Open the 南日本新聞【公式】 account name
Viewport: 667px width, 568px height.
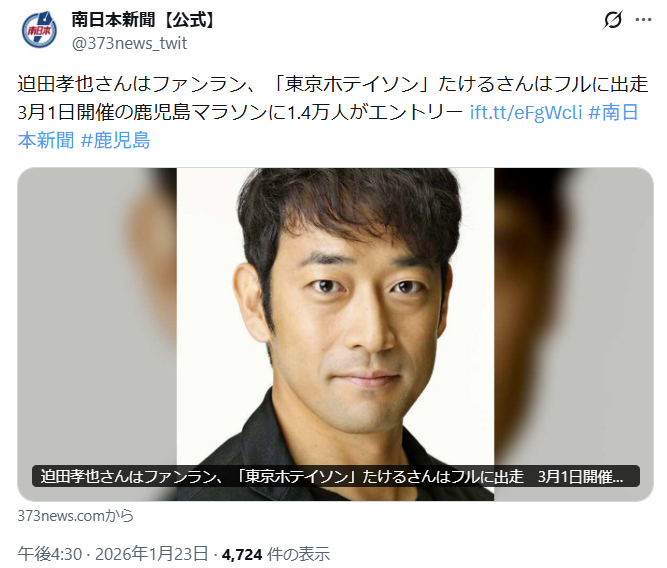[143, 20]
